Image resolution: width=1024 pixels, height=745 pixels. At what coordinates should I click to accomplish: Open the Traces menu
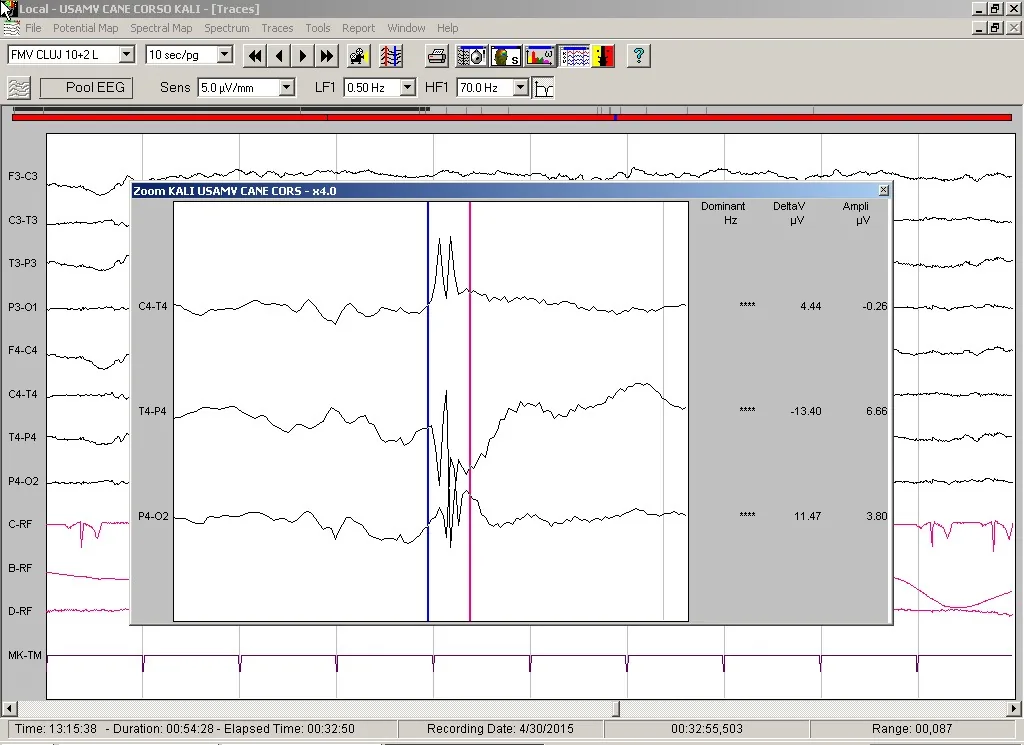pyautogui.click(x=277, y=28)
